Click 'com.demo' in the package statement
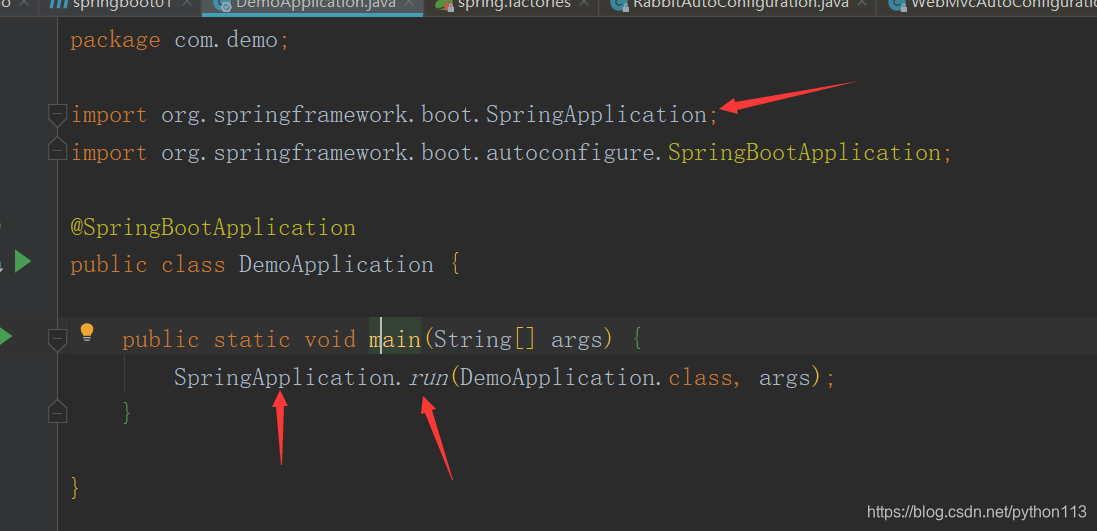The width and height of the screenshot is (1097, 531). tap(226, 40)
